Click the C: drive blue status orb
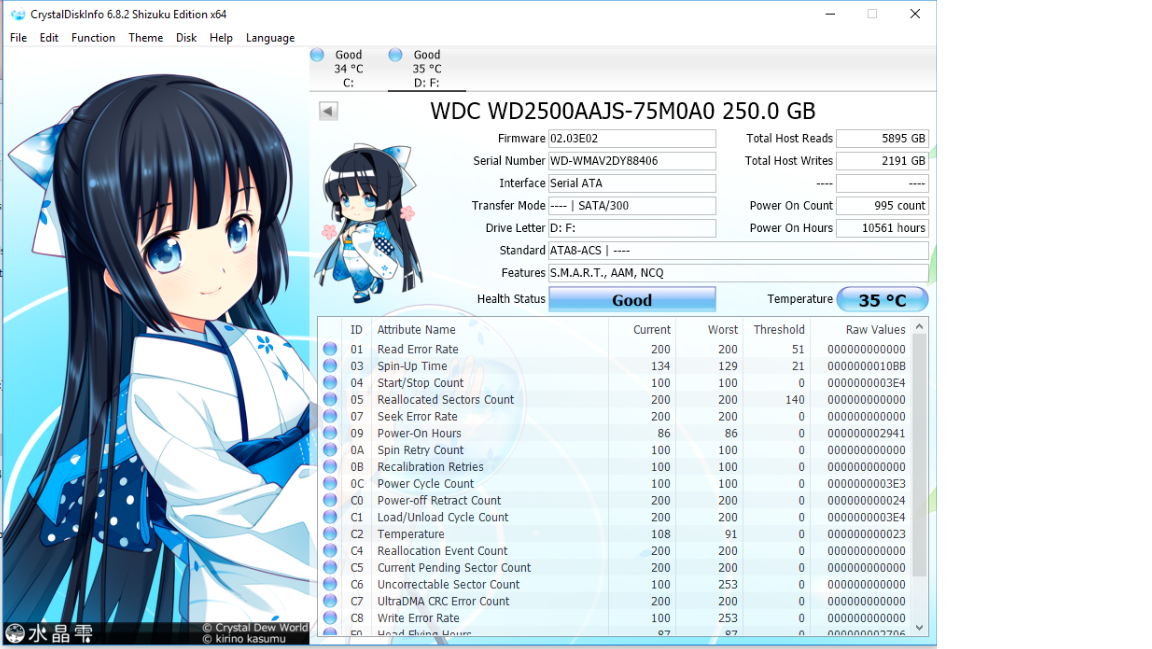This screenshot has height=649, width=1152. tap(317, 54)
